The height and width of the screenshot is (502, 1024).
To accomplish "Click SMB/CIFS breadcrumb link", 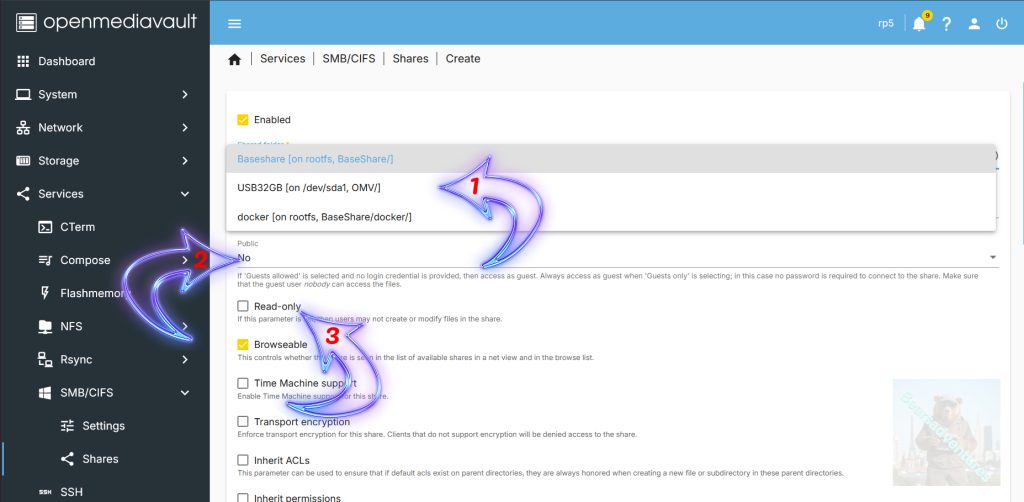I will click(x=348, y=59).
